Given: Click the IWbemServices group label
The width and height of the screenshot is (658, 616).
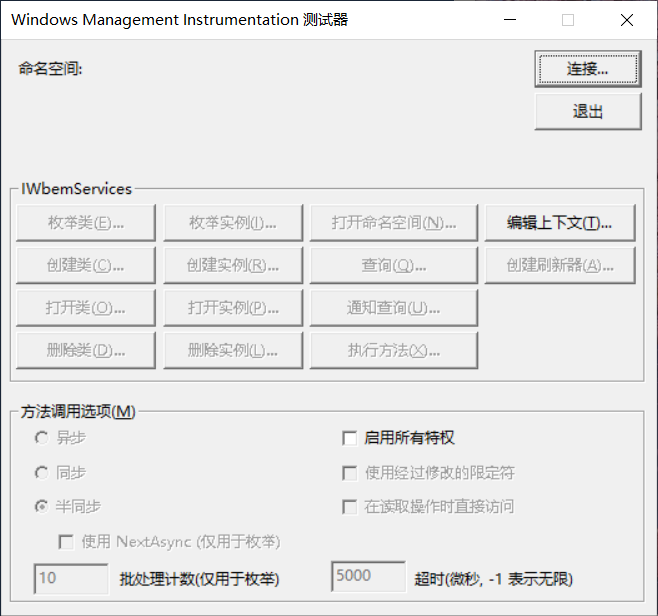Looking at the screenshot, I should [76, 189].
